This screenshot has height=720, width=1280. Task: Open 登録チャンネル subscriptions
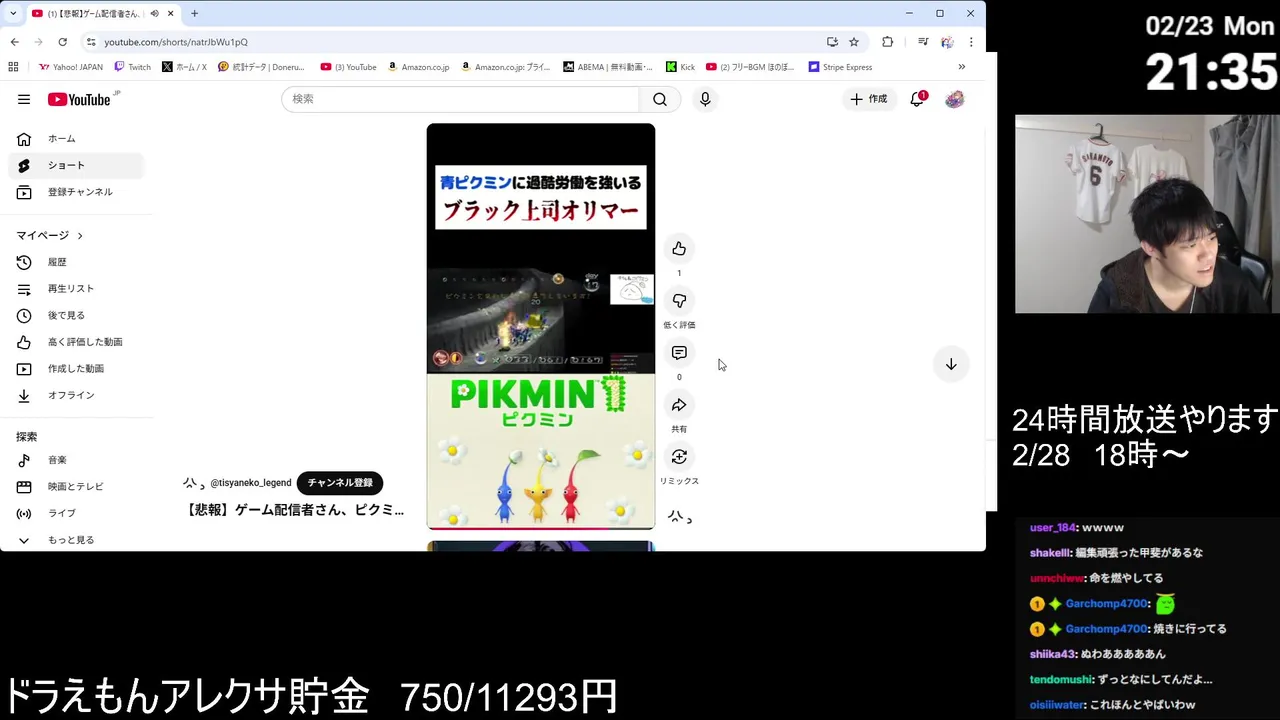point(76,192)
